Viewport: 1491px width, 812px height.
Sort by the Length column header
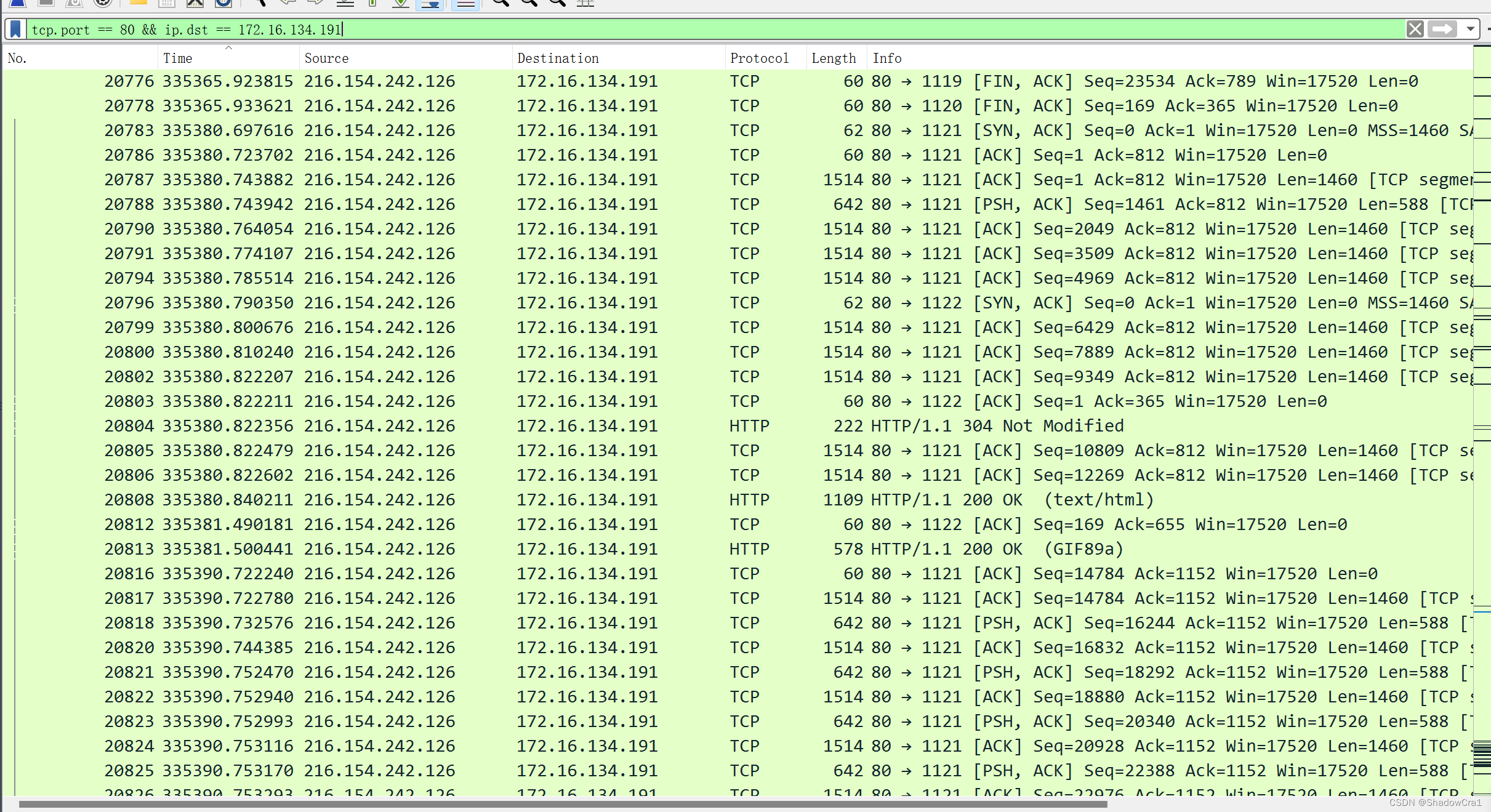click(x=837, y=58)
